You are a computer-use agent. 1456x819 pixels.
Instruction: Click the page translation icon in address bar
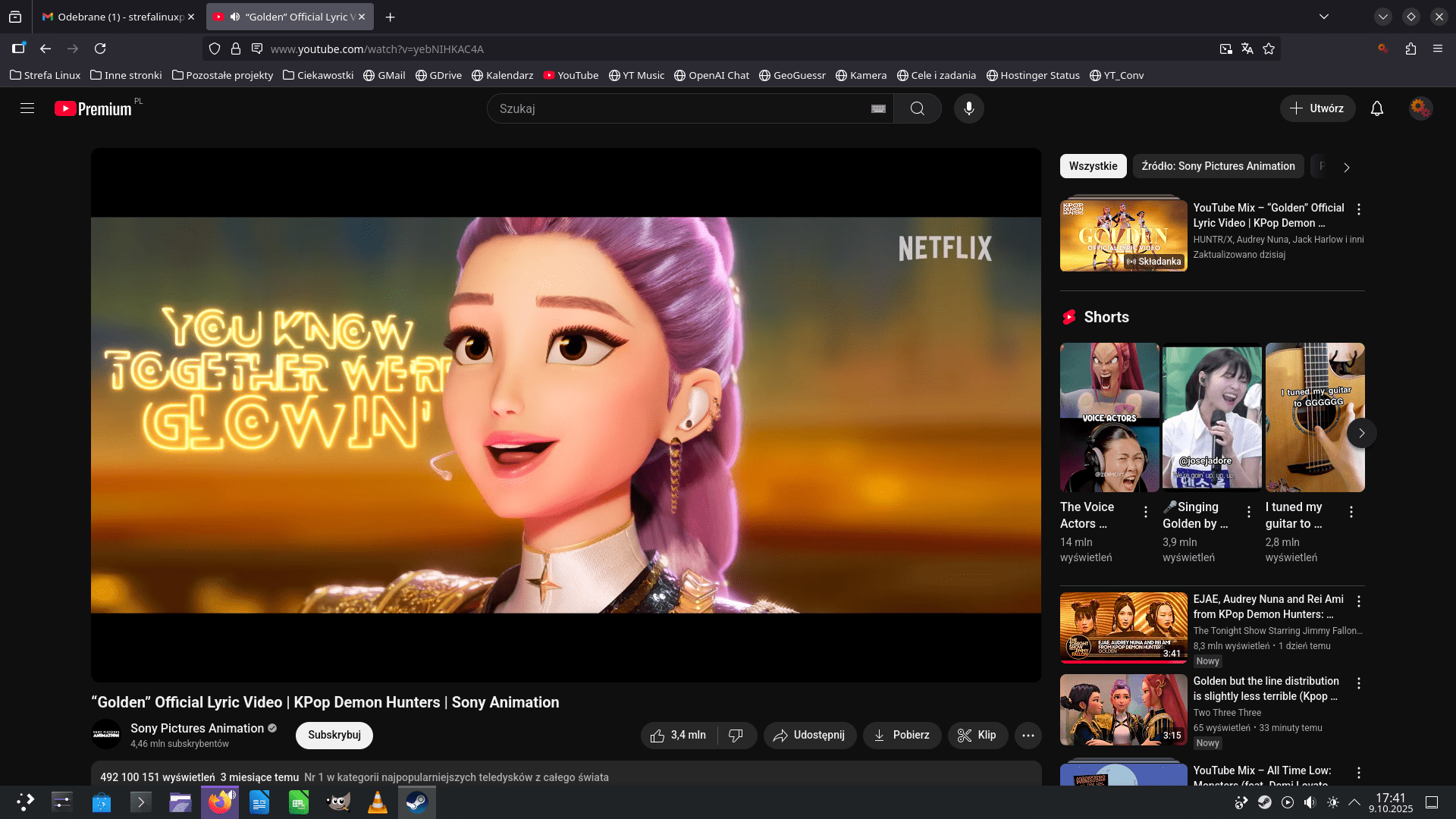(x=1247, y=49)
